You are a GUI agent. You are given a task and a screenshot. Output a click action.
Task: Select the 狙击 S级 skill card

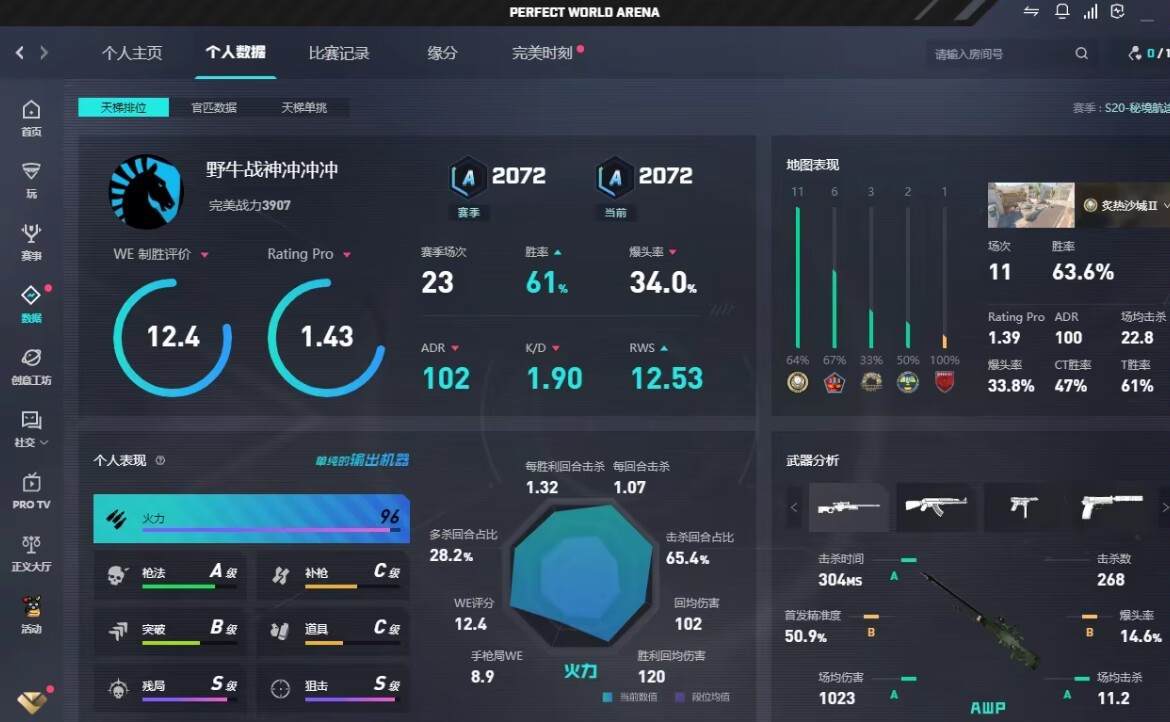[x=333, y=687]
